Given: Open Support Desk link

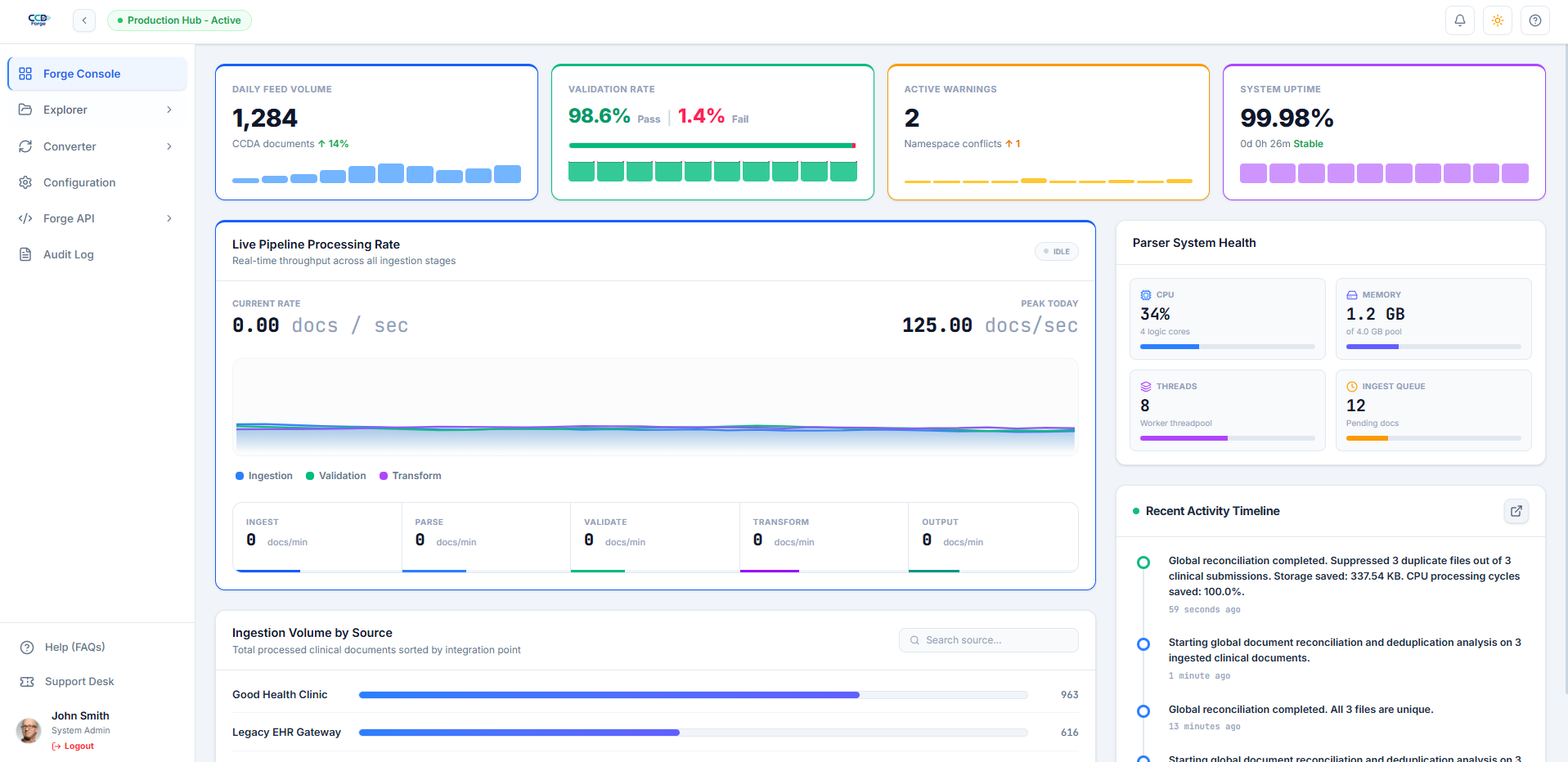Looking at the screenshot, I should click(x=97, y=682).
